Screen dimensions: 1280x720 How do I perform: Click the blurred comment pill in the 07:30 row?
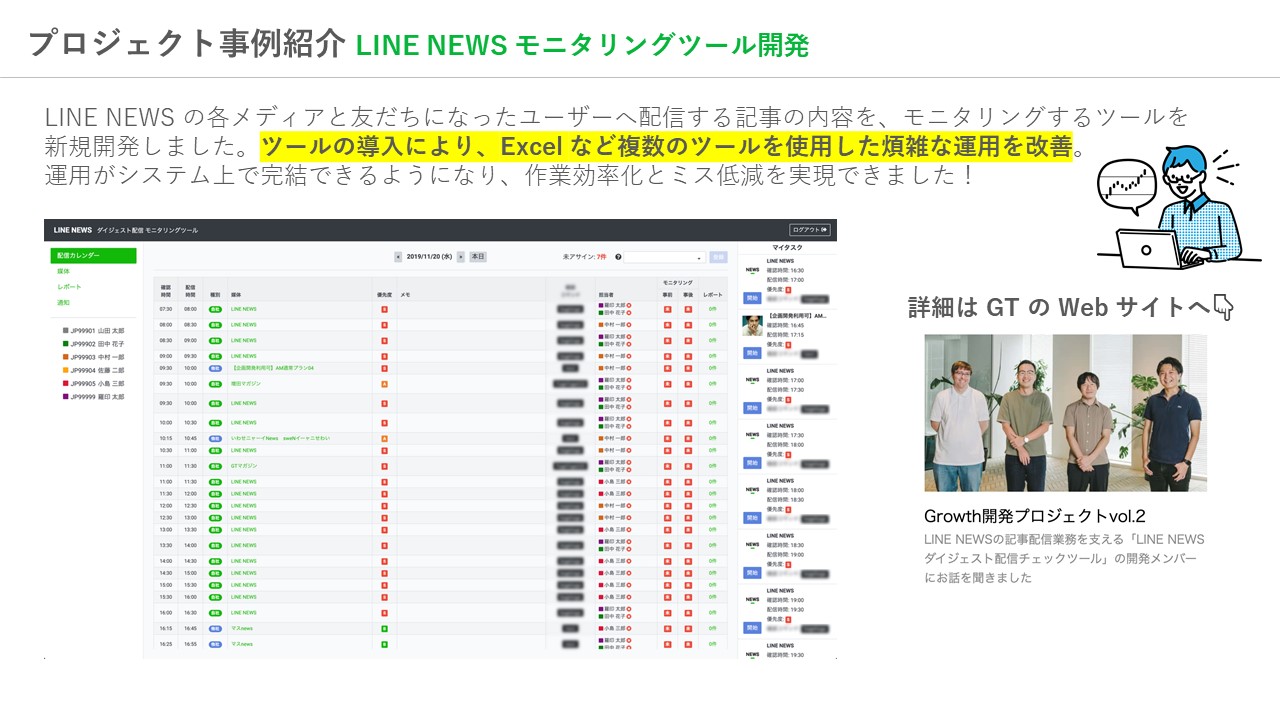[570, 309]
